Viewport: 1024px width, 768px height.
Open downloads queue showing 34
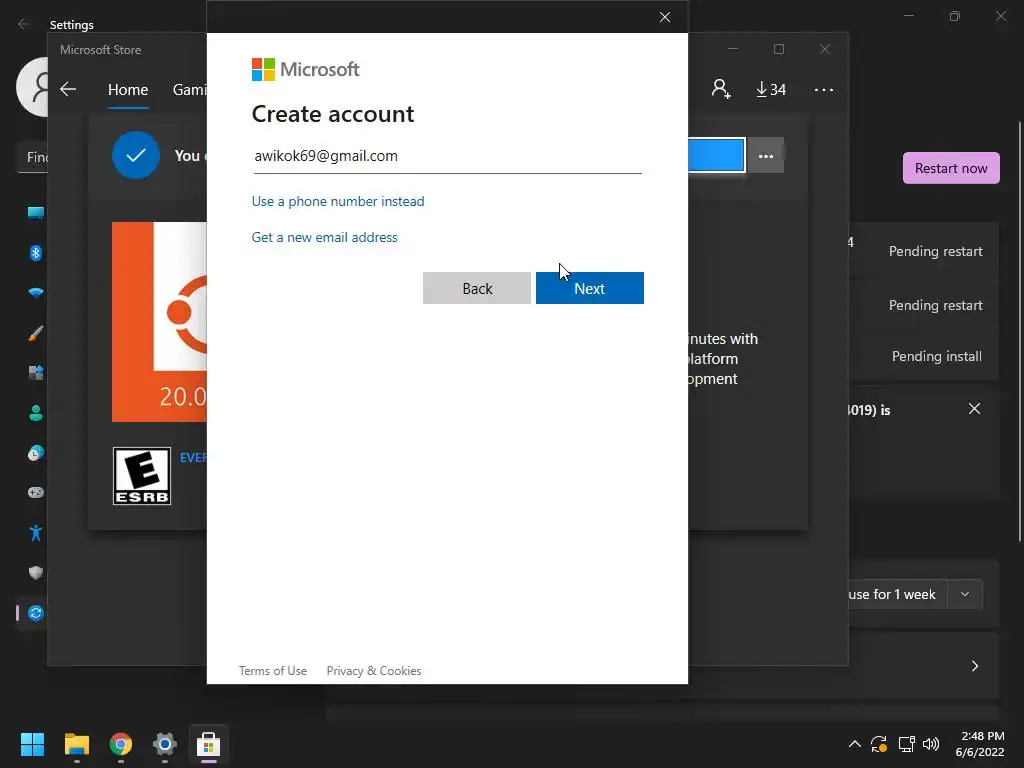click(x=771, y=89)
